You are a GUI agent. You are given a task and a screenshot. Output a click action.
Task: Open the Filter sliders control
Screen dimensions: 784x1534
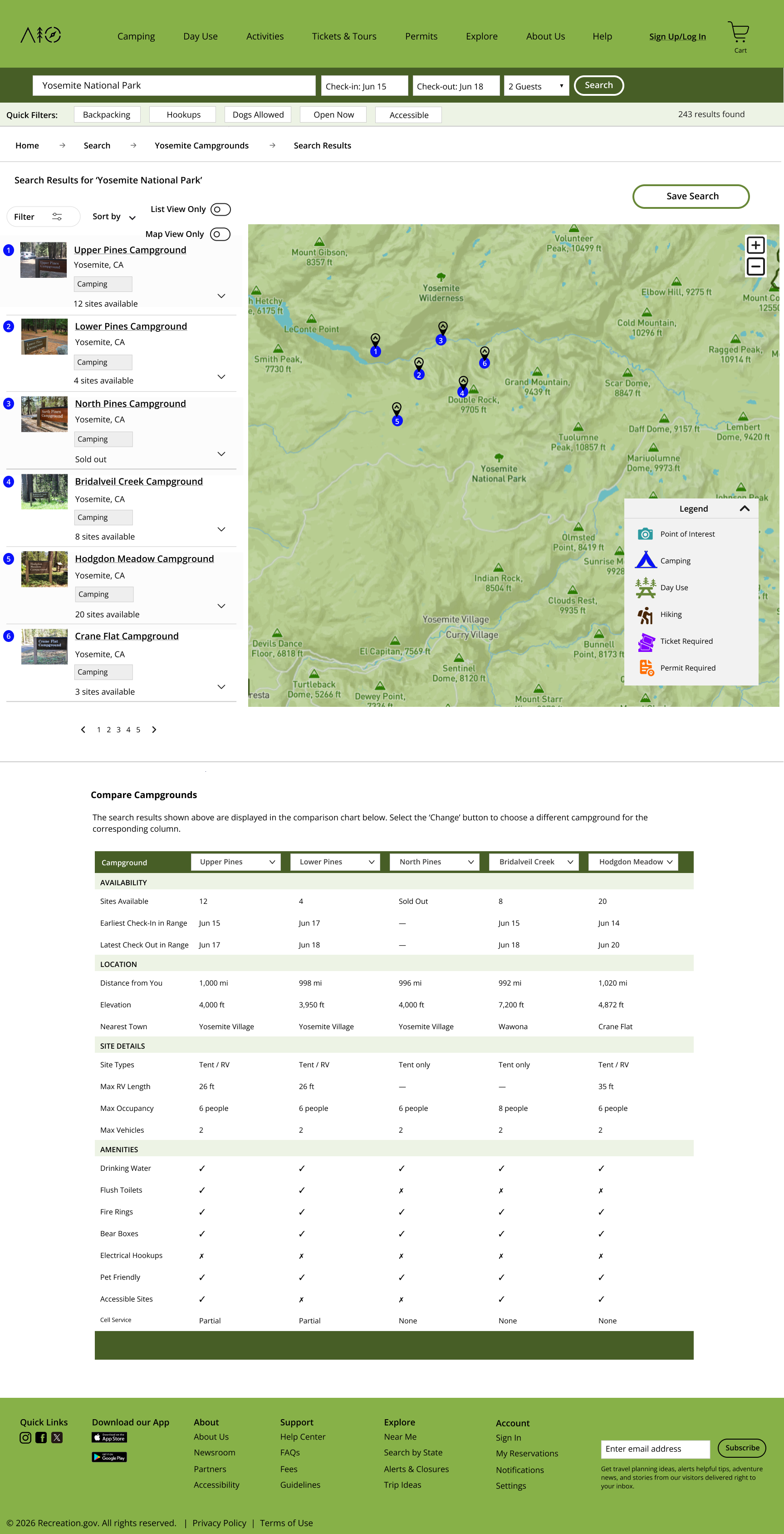(x=44, y=217)
